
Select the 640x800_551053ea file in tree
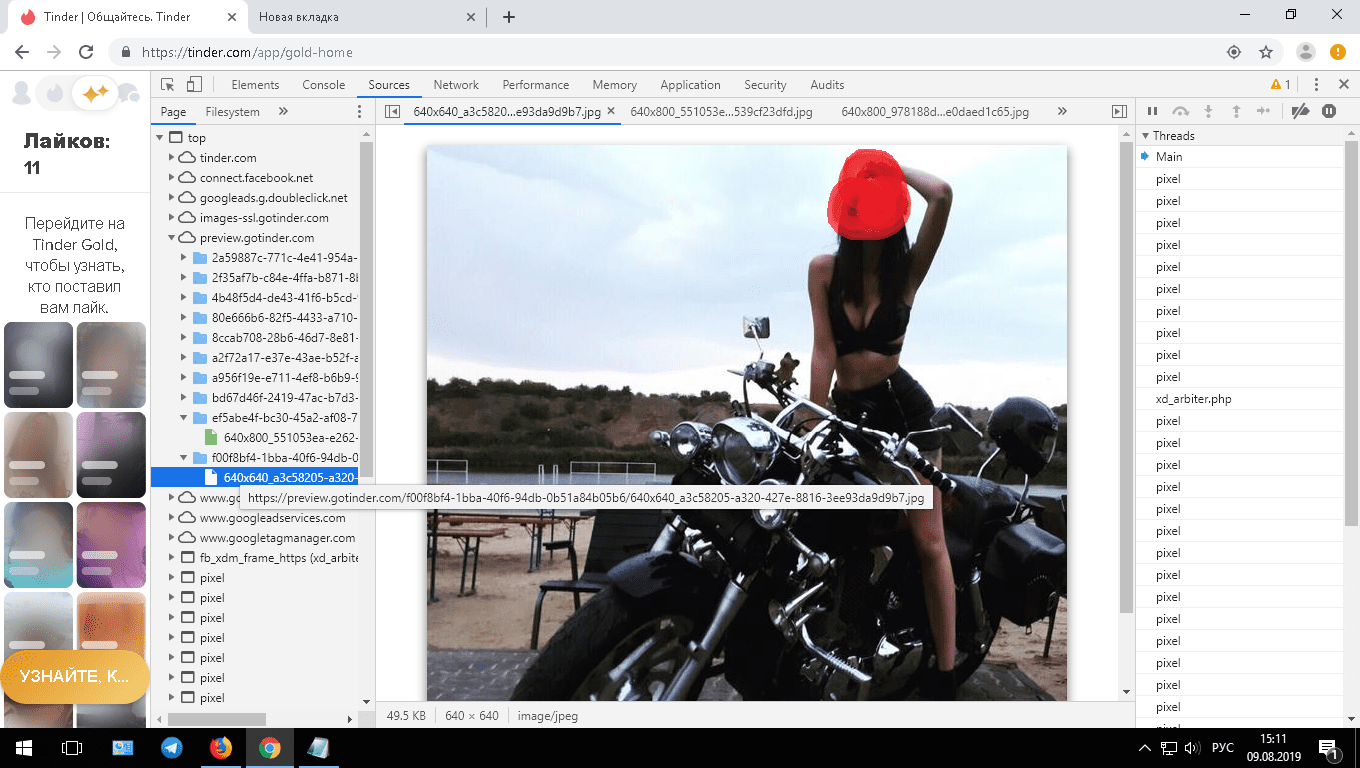(290, 438)
